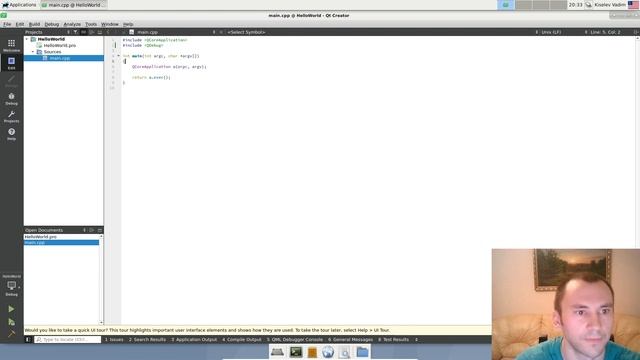
Task: Open the Tools menu
Action: pyautogui.click(x=91, y=24)
